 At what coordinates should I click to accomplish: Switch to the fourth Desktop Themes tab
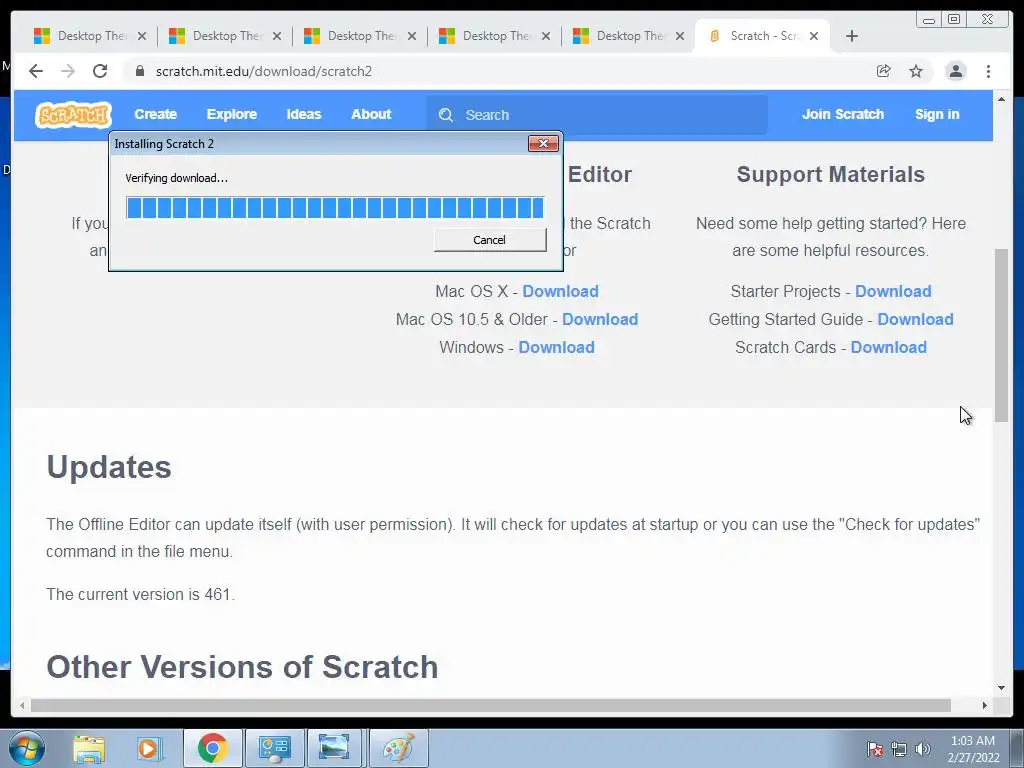coord(495,36)
